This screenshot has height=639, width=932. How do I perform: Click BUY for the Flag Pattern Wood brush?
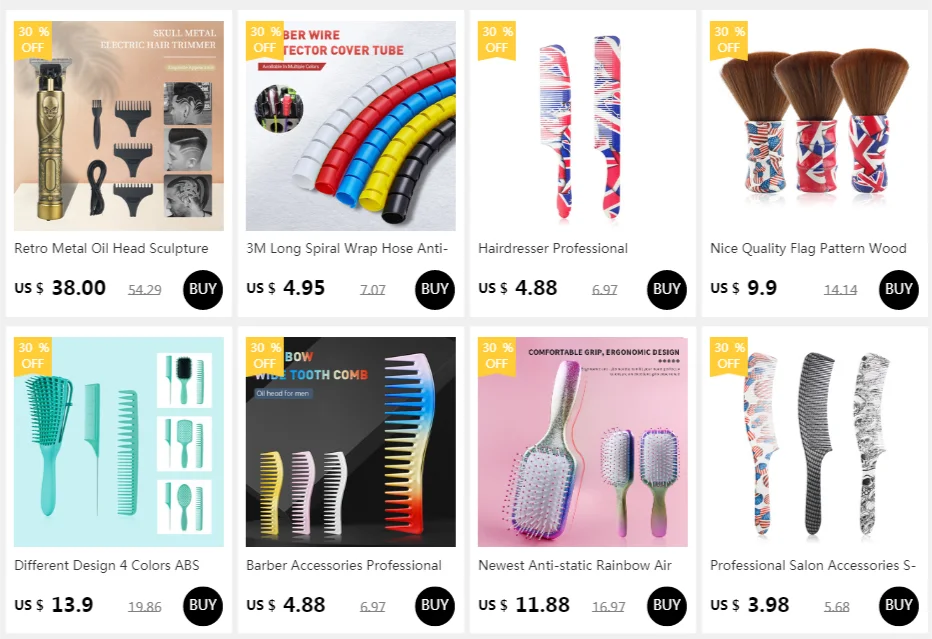pos(898,289)
